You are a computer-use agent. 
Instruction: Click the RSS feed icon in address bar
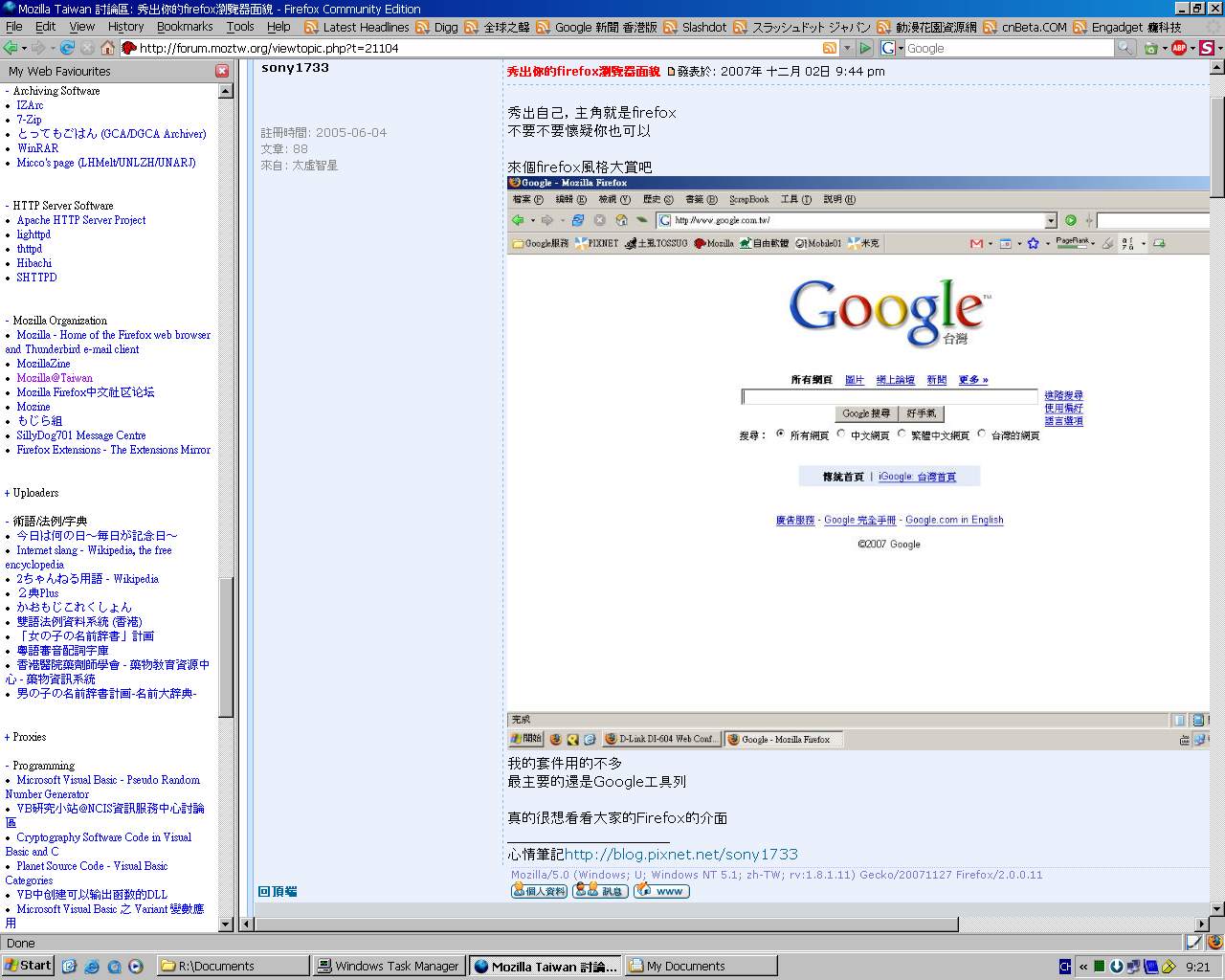click(830, 48)
